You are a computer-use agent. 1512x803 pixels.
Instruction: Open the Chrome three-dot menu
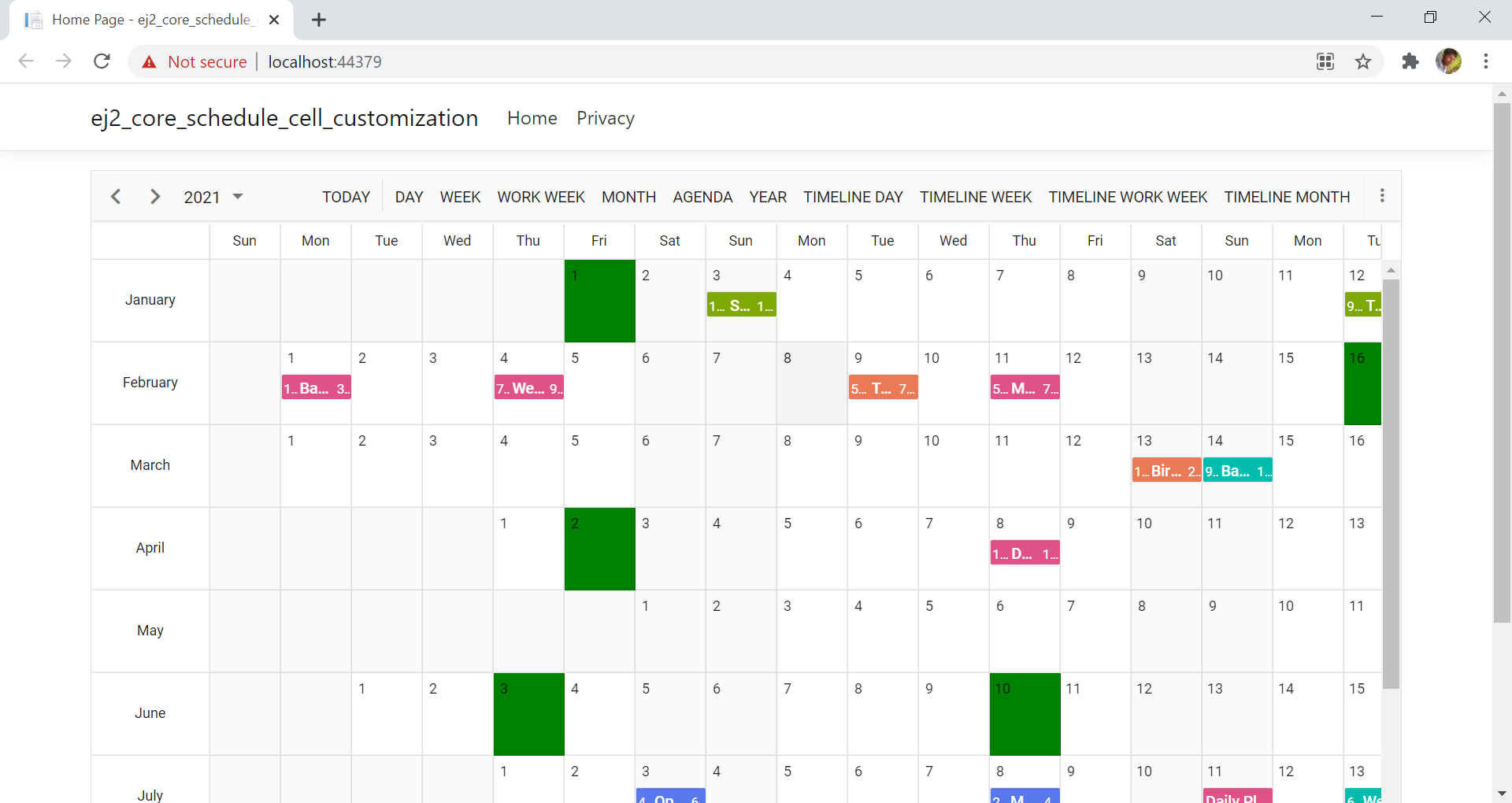[x=1485, y=61]
